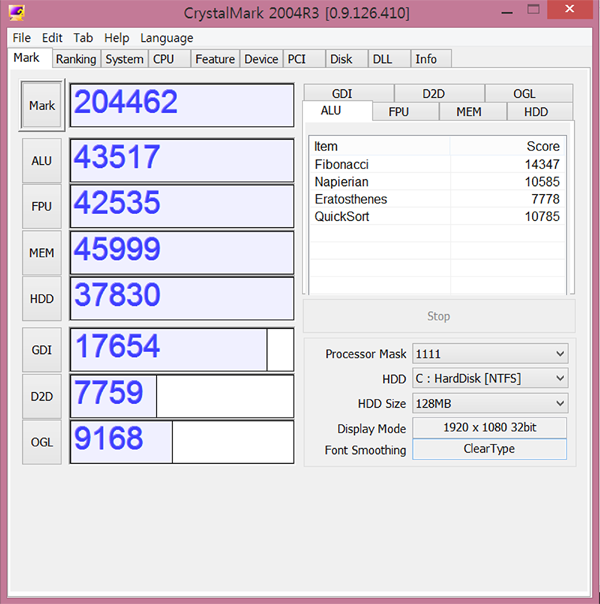Viewport: 600px width, 604px height.
Task: Switch to the CPU tab
Action: point(169,59)
